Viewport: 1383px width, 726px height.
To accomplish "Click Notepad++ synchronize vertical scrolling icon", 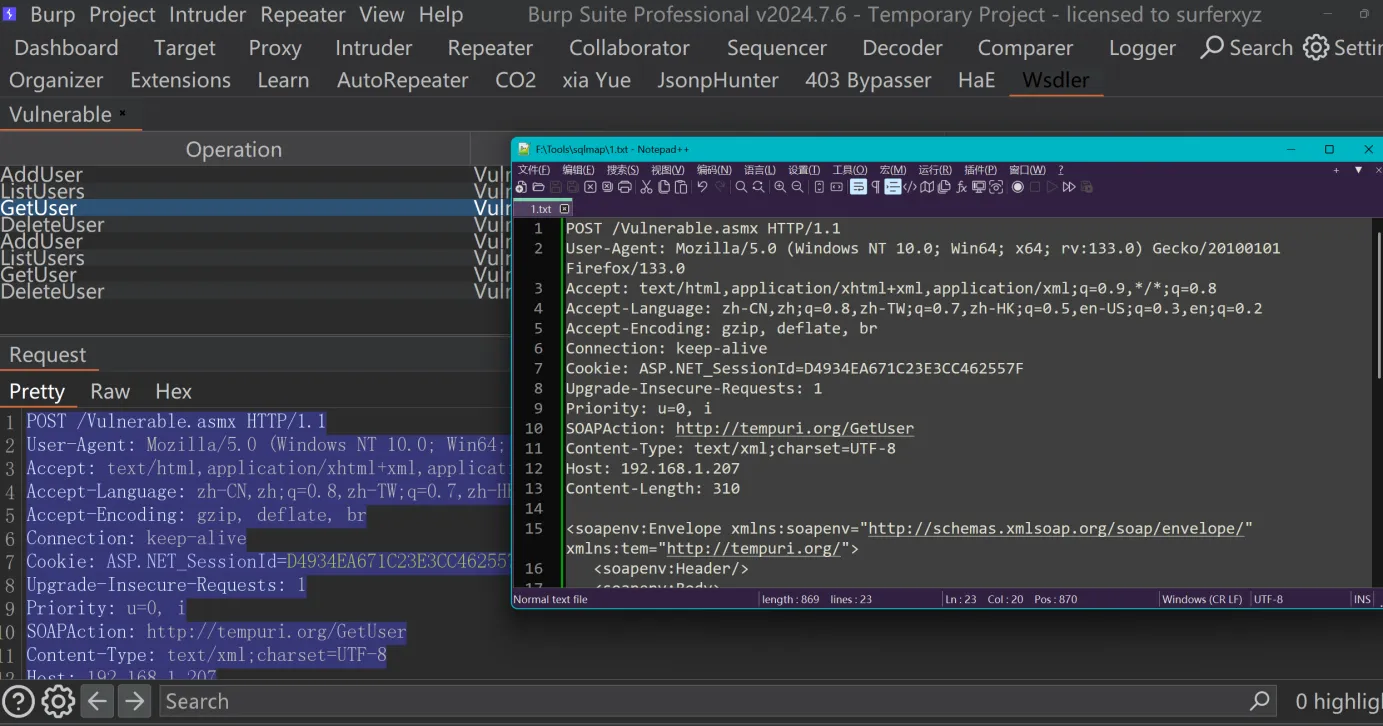I will [x=819, y=187].
